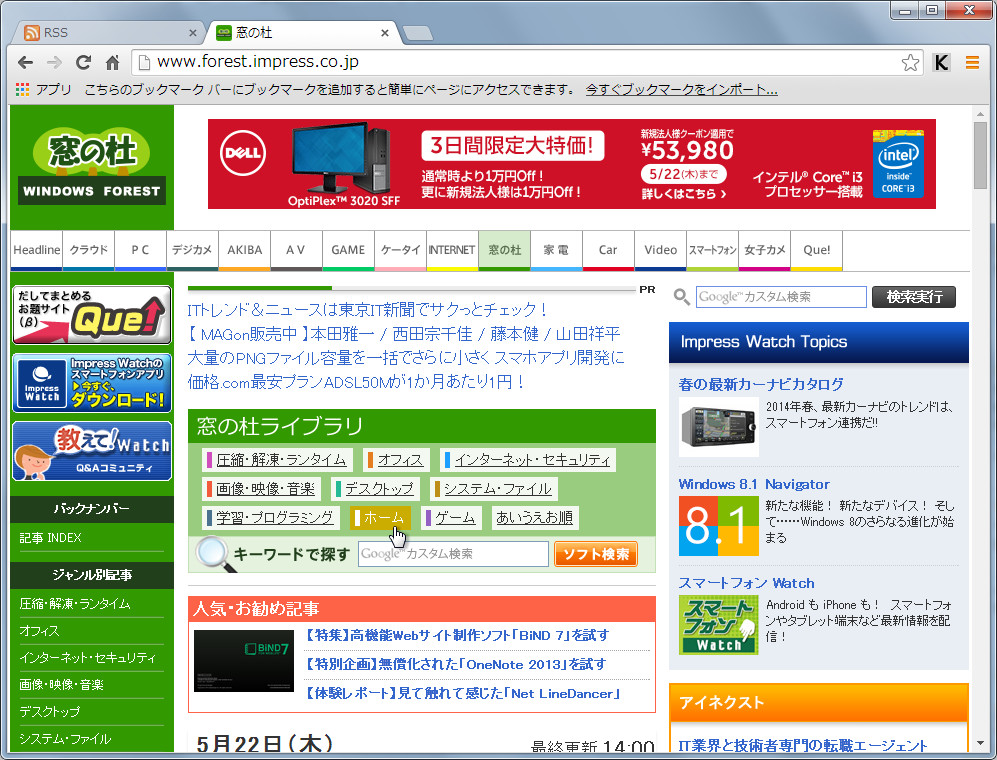The width and height of the screenshot is (997, 760).
Task: Bookmark this page with the star
Action: coord(910,62)
